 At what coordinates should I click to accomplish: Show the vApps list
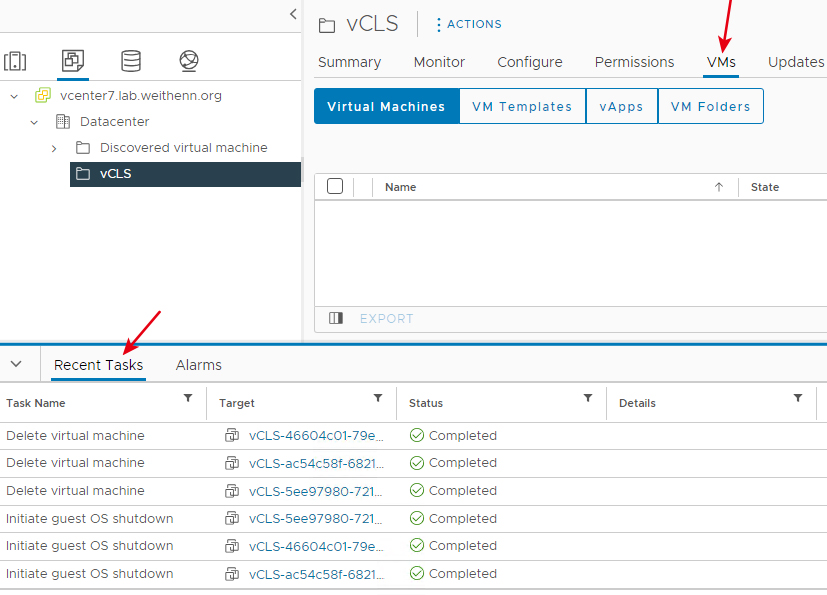[621, 107]
